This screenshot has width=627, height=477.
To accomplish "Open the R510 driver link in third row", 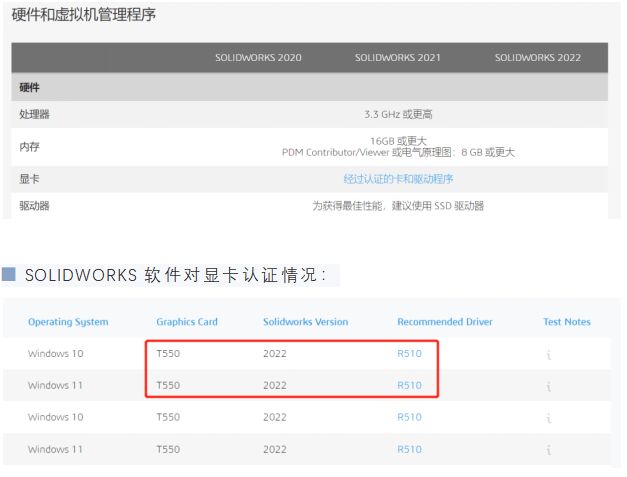I will pyautogui.click(x=409, y=417).
